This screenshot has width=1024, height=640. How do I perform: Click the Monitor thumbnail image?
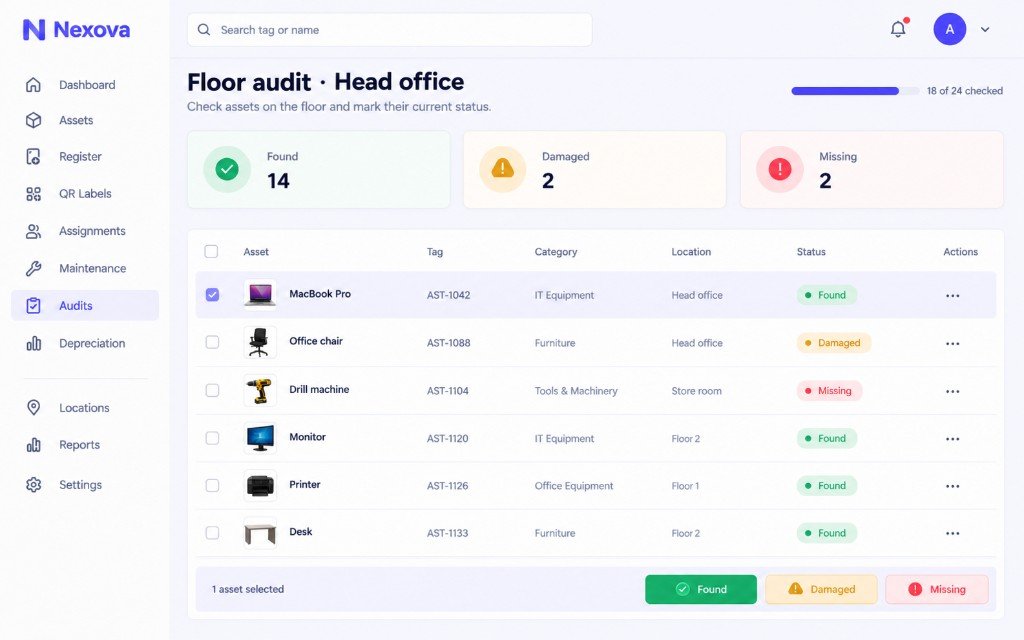point(260,438)
